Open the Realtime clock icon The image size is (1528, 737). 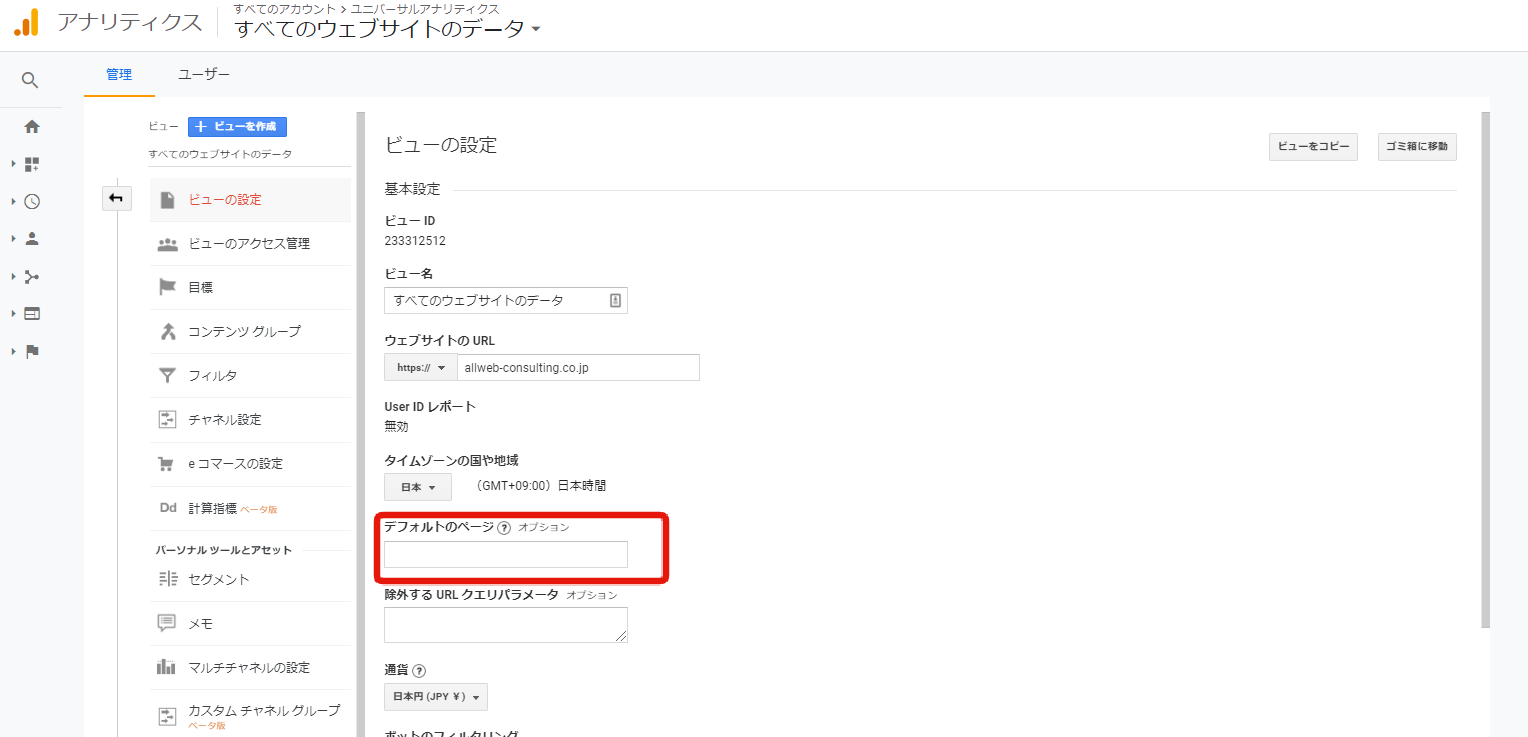tap(32, 201)
